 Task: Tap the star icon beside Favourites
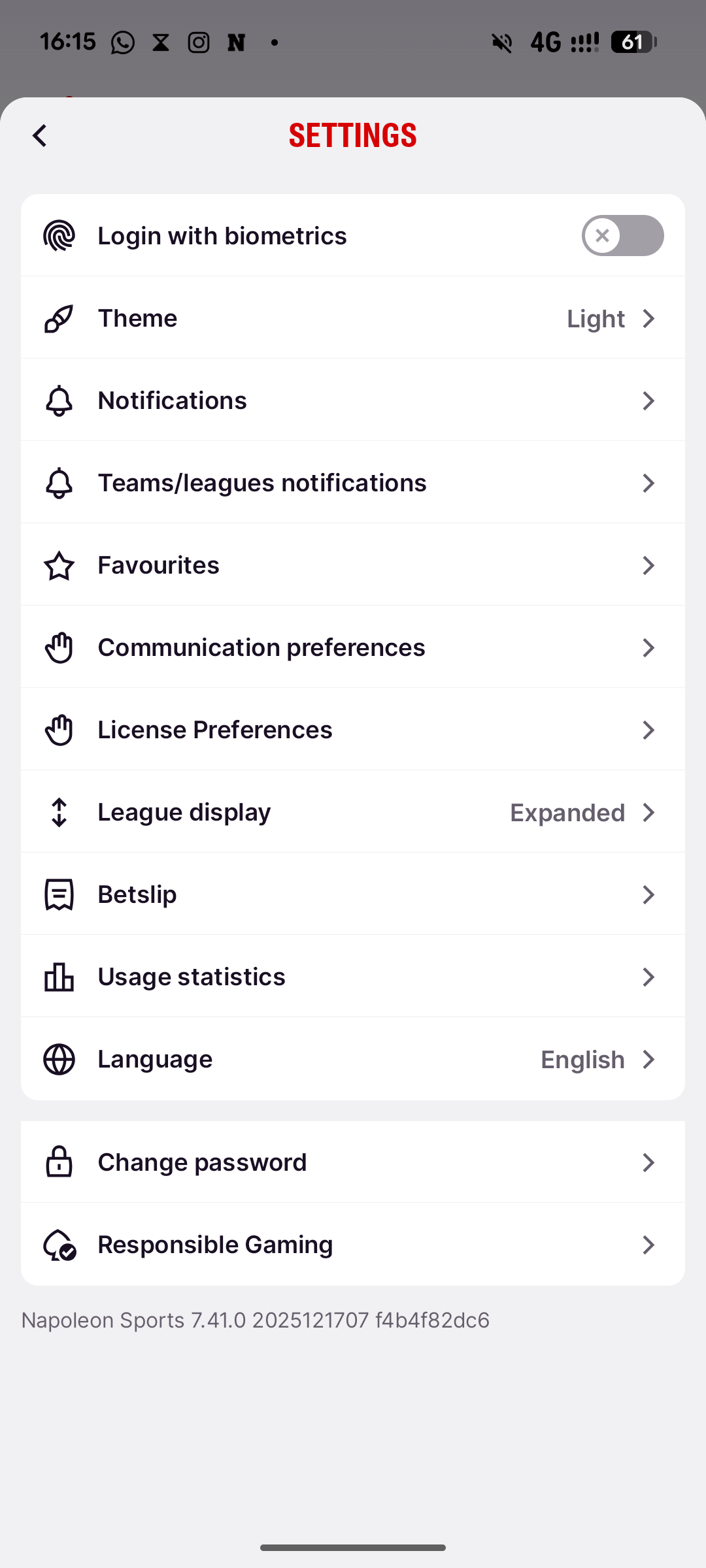tap(59, 565)
